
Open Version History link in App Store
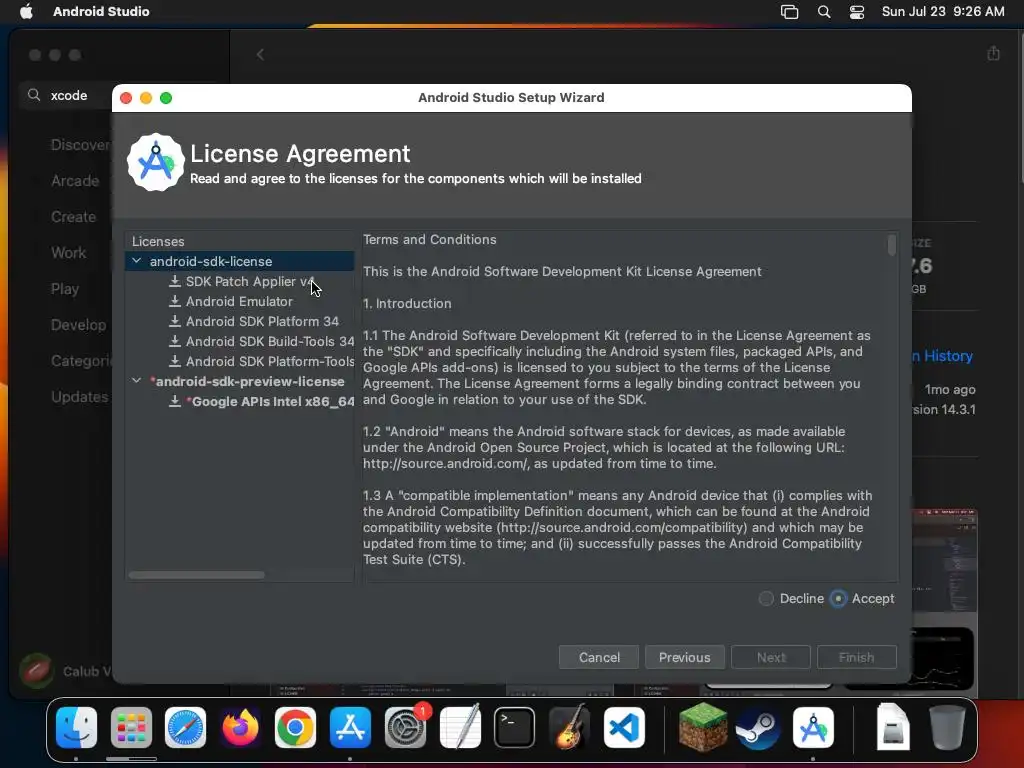(x=943, y=356)
